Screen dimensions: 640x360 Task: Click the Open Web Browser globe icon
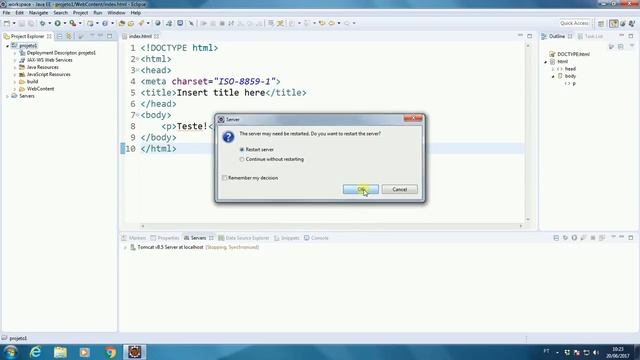tap(158, 24)
